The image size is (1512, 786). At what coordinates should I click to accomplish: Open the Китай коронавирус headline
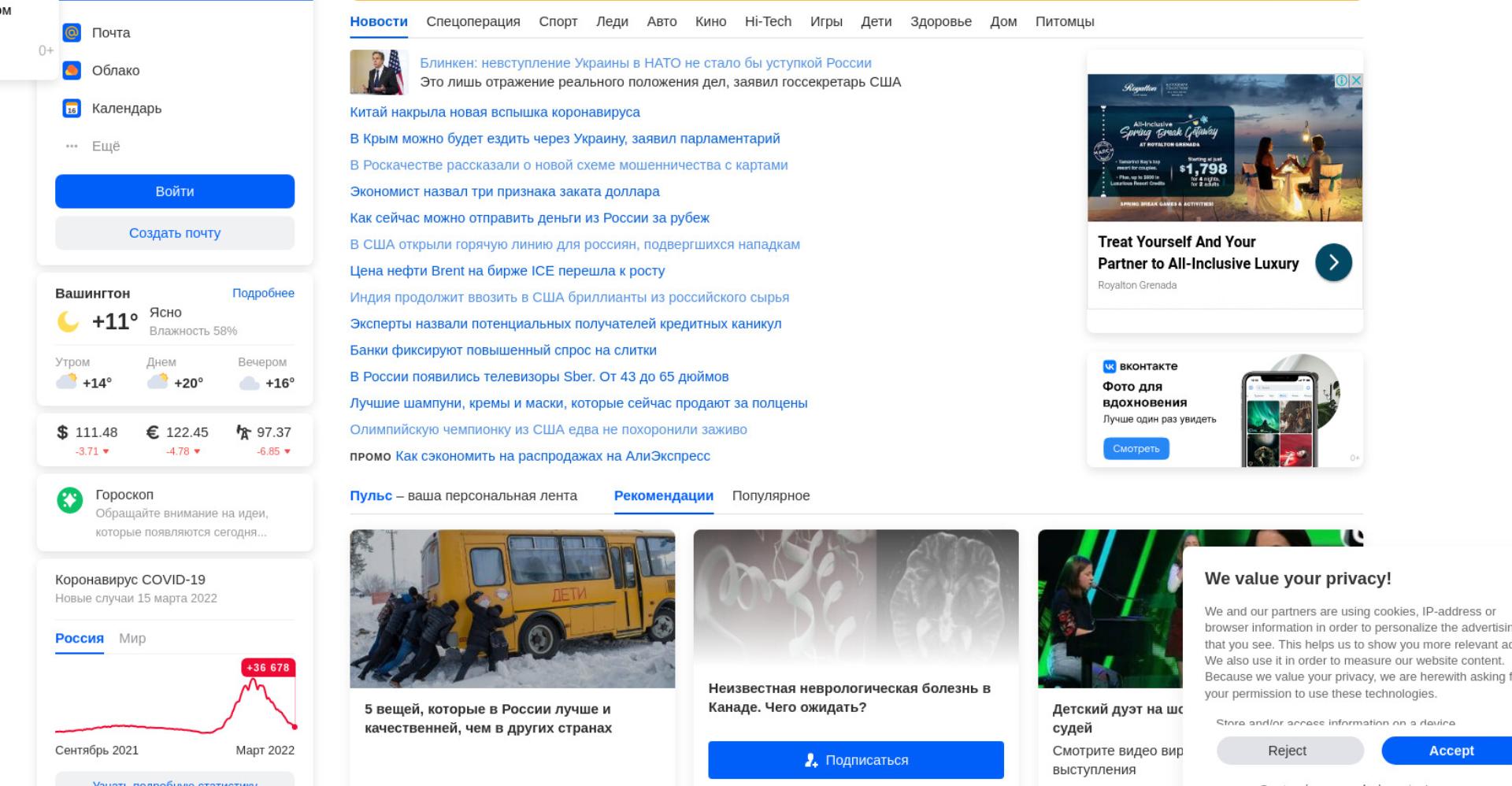[495, 112]
